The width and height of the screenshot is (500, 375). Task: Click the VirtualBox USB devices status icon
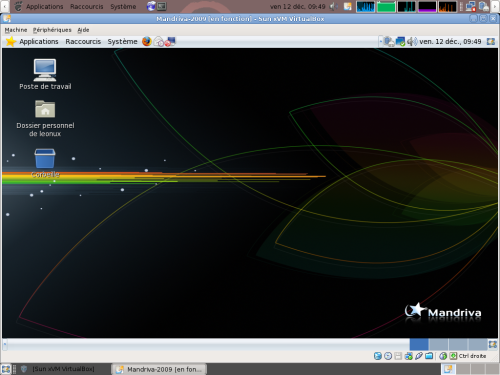click(x=419, y=356)
